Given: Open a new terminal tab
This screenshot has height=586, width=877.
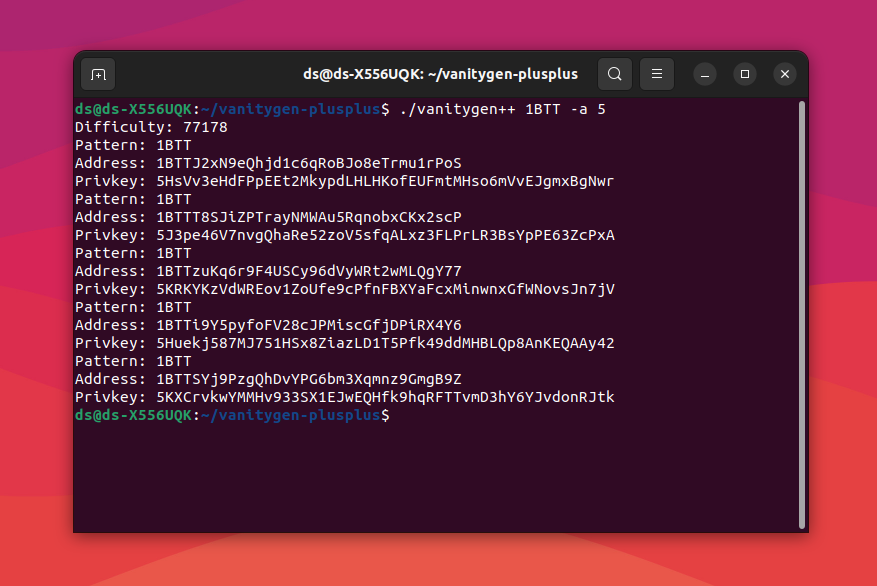Looking at the screenshot, I should click(x=98, y=74).
